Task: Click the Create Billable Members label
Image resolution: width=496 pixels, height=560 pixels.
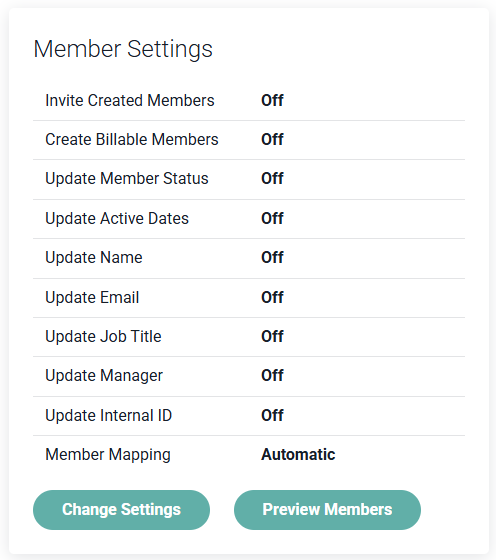Action: click(x=131, y=139)
